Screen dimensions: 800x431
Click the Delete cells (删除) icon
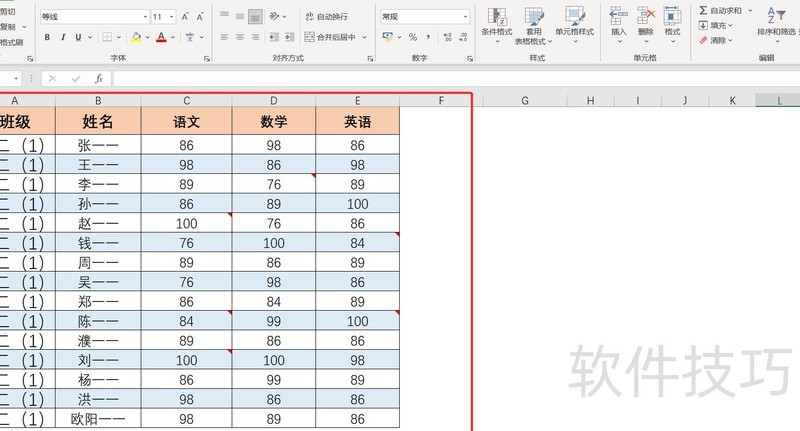[x=645, y=22]
